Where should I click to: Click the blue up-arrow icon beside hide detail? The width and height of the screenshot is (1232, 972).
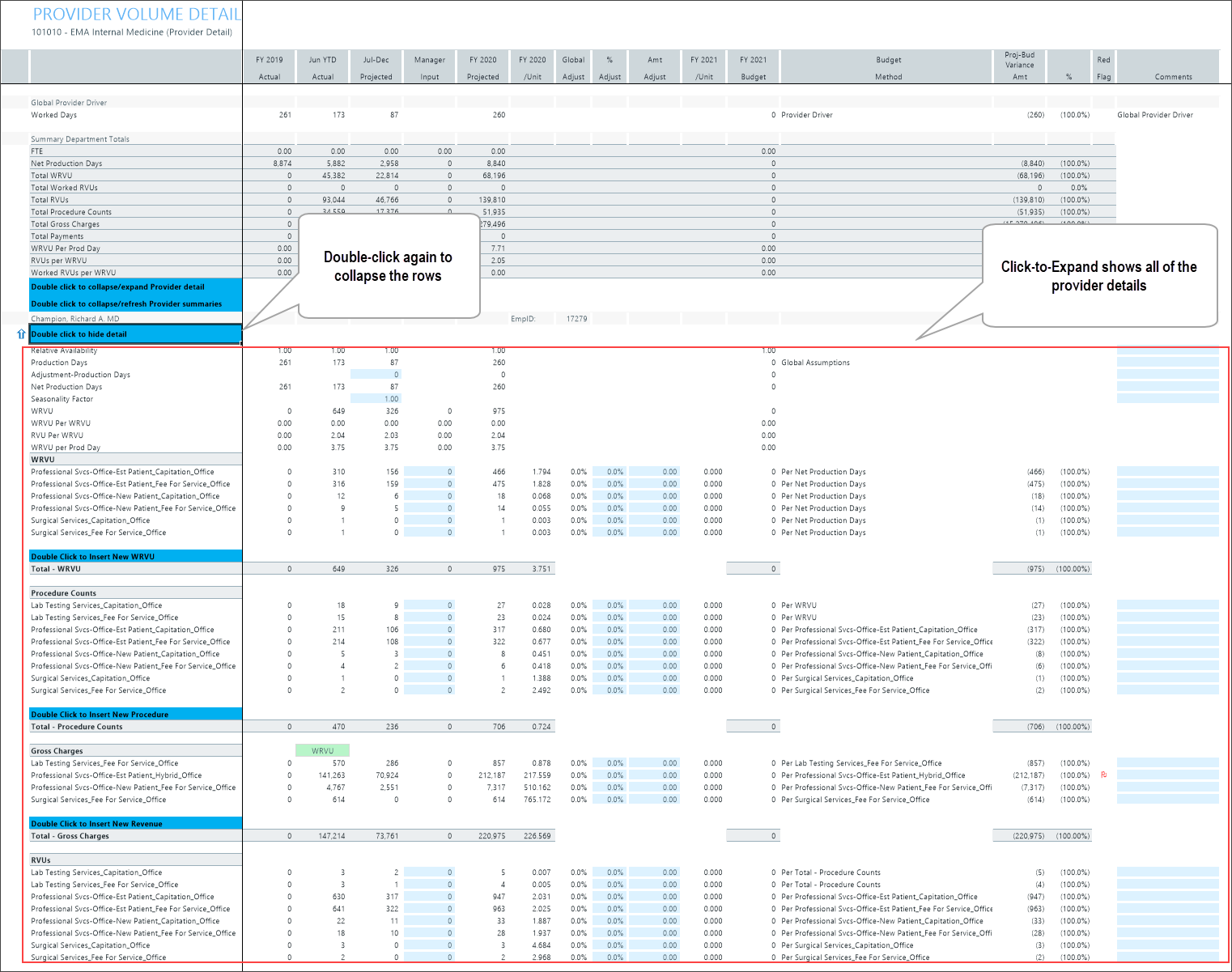[21, 334]
